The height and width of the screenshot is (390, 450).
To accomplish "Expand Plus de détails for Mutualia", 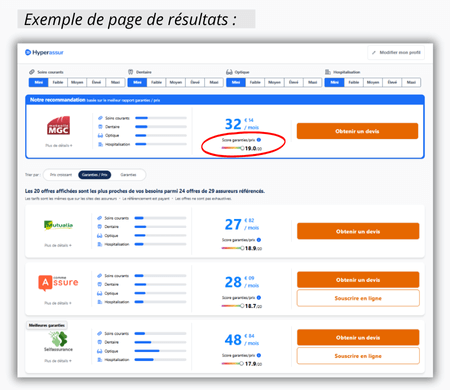I will coord(58,245).
